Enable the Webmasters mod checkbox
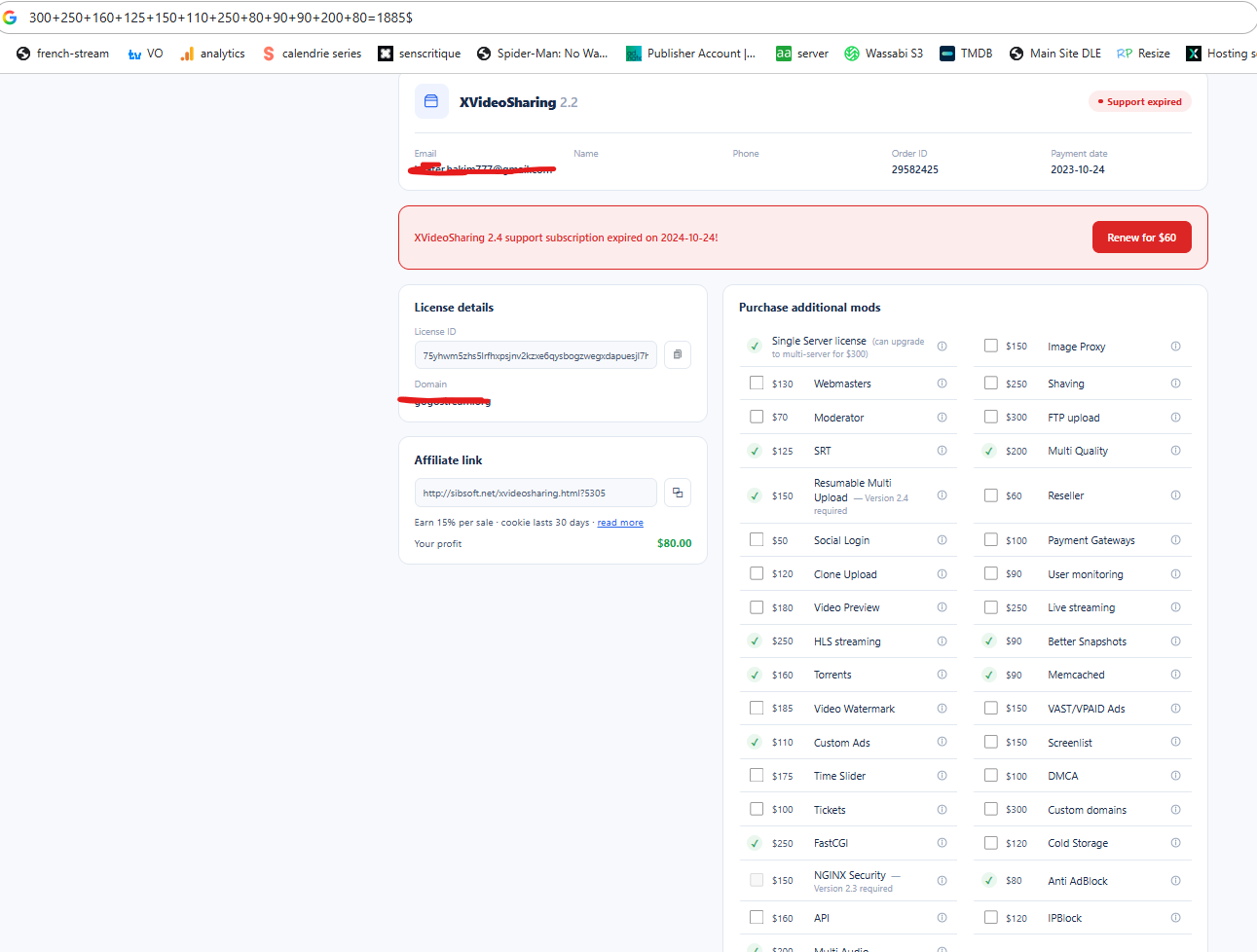 [x=757, y=383]
